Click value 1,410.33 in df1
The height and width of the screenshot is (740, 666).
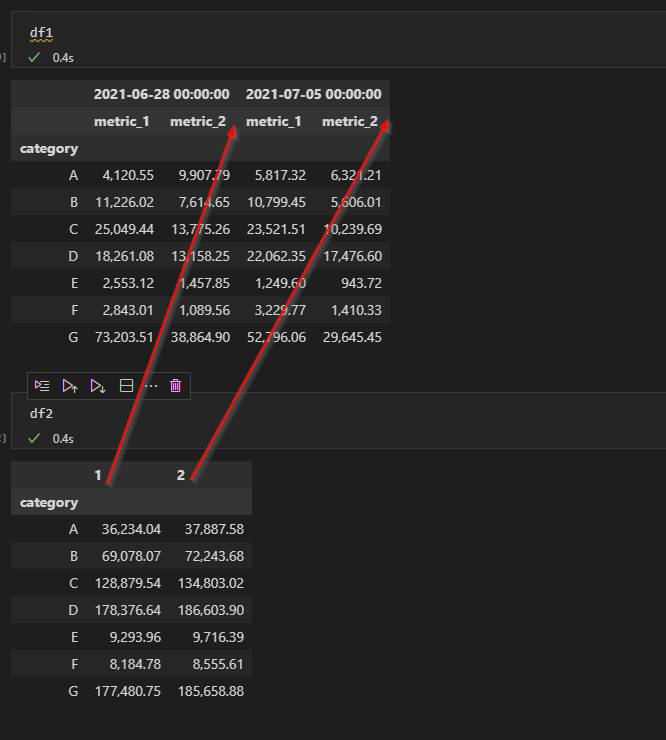coord(356,310)
